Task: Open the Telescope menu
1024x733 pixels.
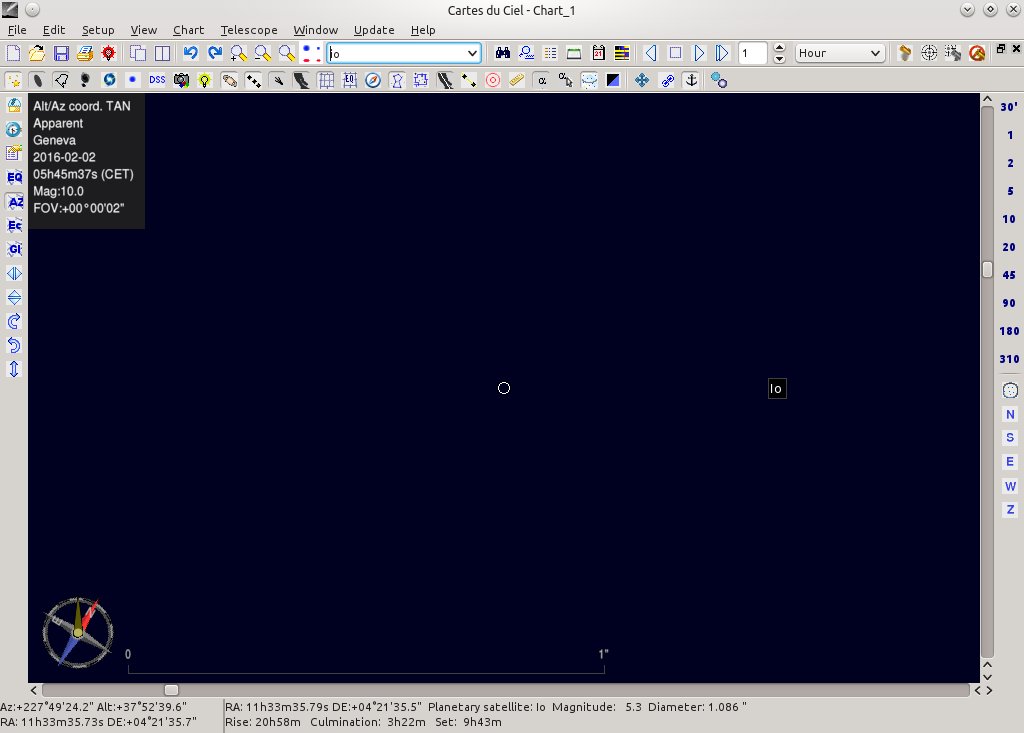Action: [249, 30]
